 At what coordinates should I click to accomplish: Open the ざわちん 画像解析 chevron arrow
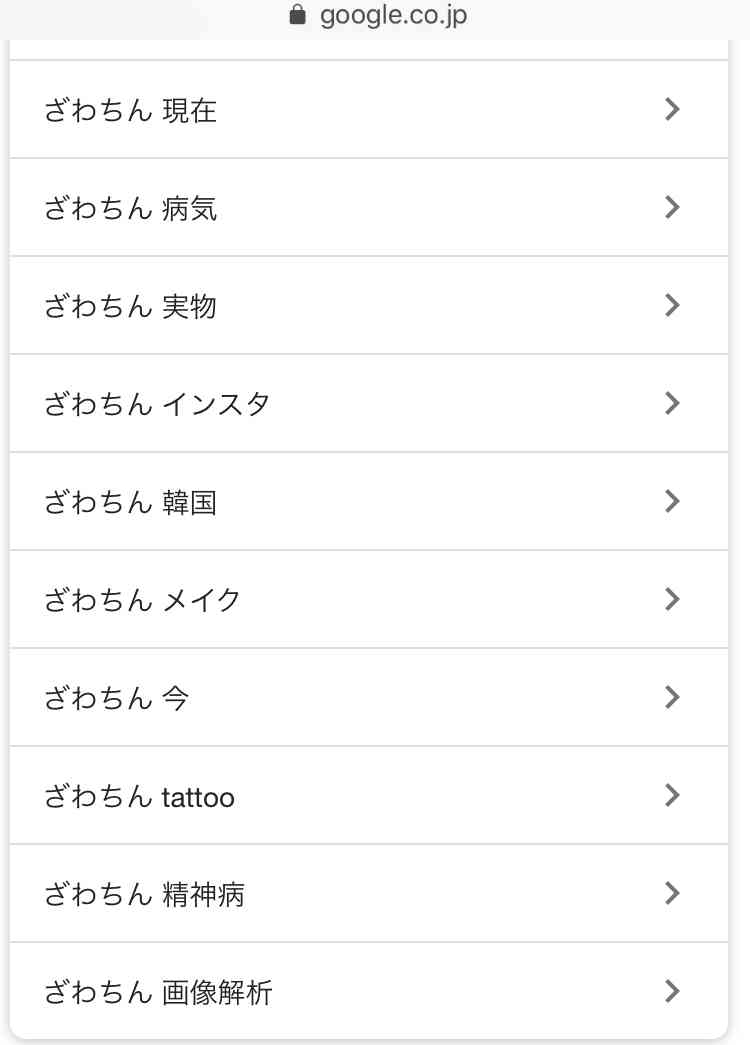tap(672, 991)
